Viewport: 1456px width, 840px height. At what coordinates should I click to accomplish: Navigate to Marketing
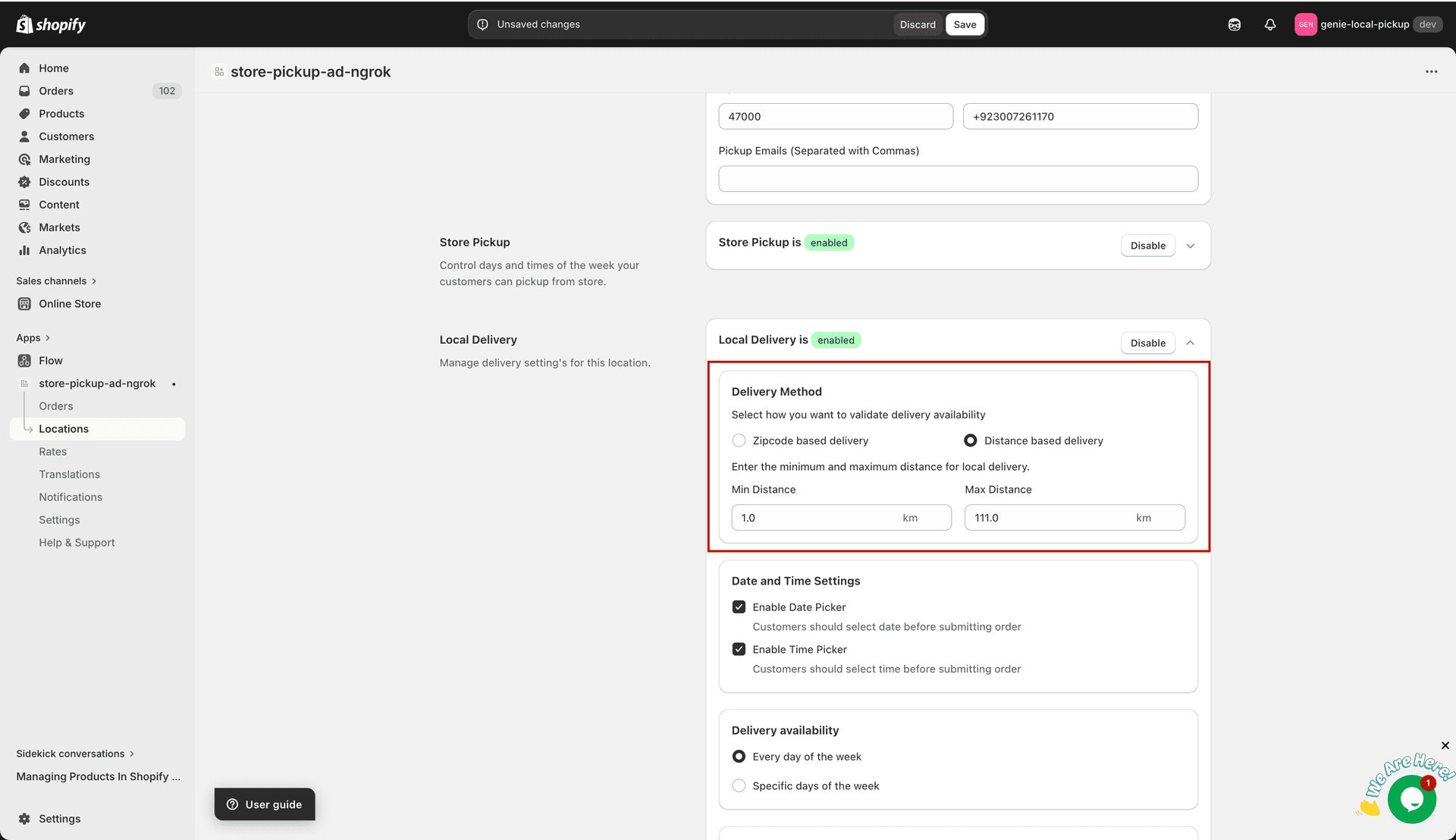(64, 159)
